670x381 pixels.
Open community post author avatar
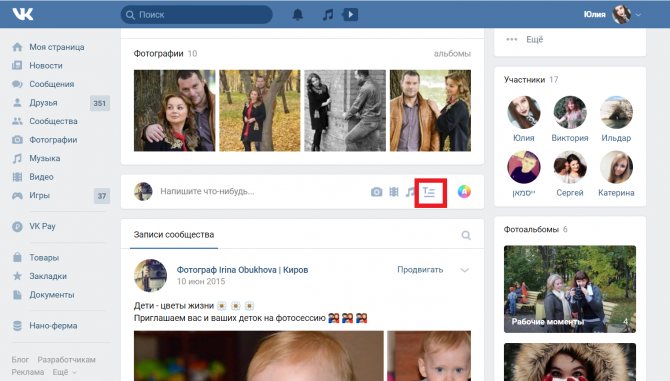click(x=150, y=275)
